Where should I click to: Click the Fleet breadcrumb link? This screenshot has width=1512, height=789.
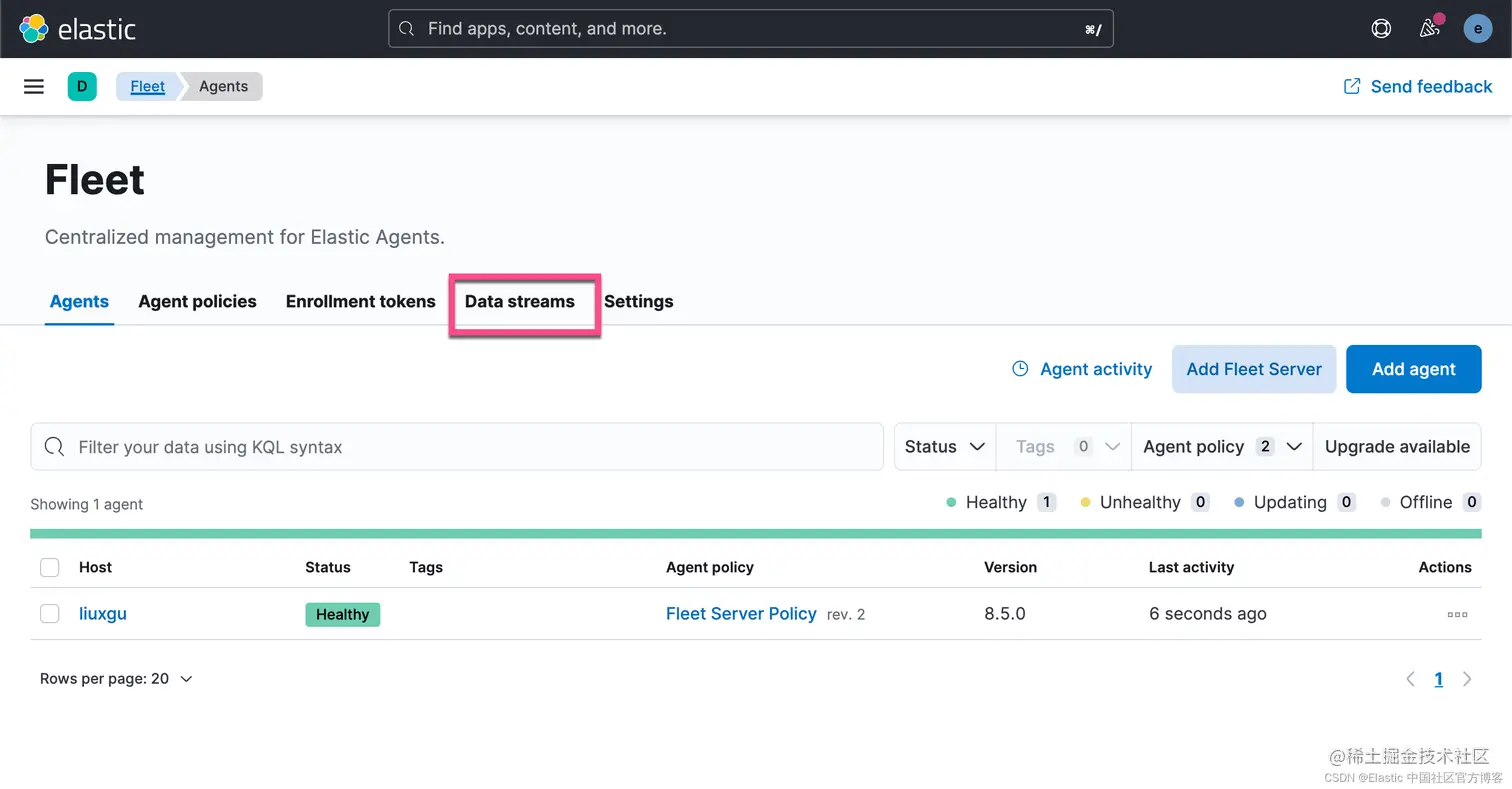click(x=147, y=86)
